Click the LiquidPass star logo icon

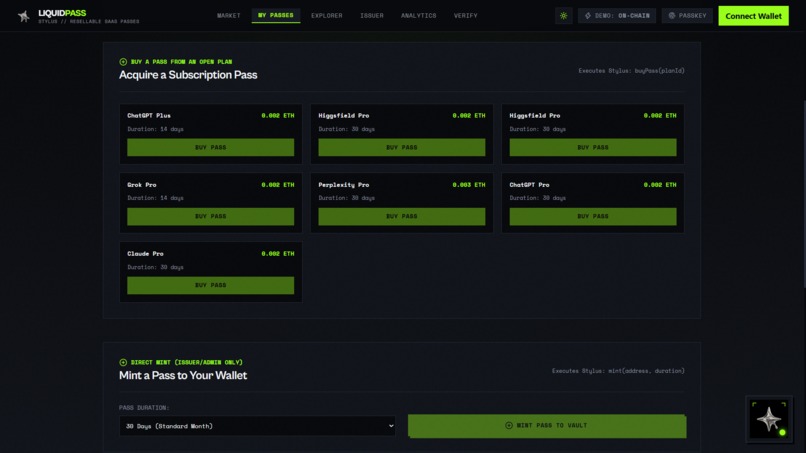[24, 16]
